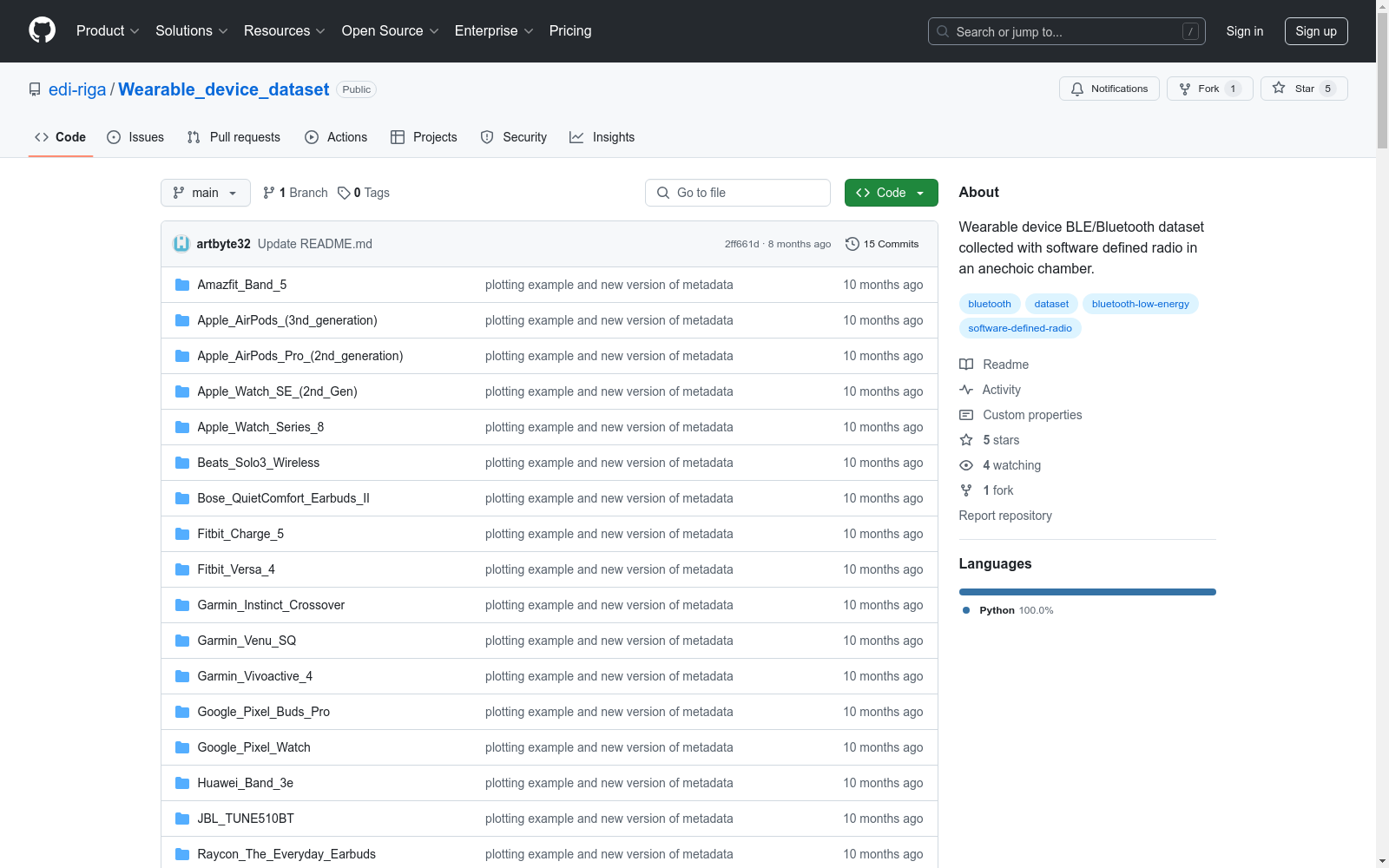Screen dimensions: 1389x868
Task: Switch to the Code tab
Action: point(61,137)
